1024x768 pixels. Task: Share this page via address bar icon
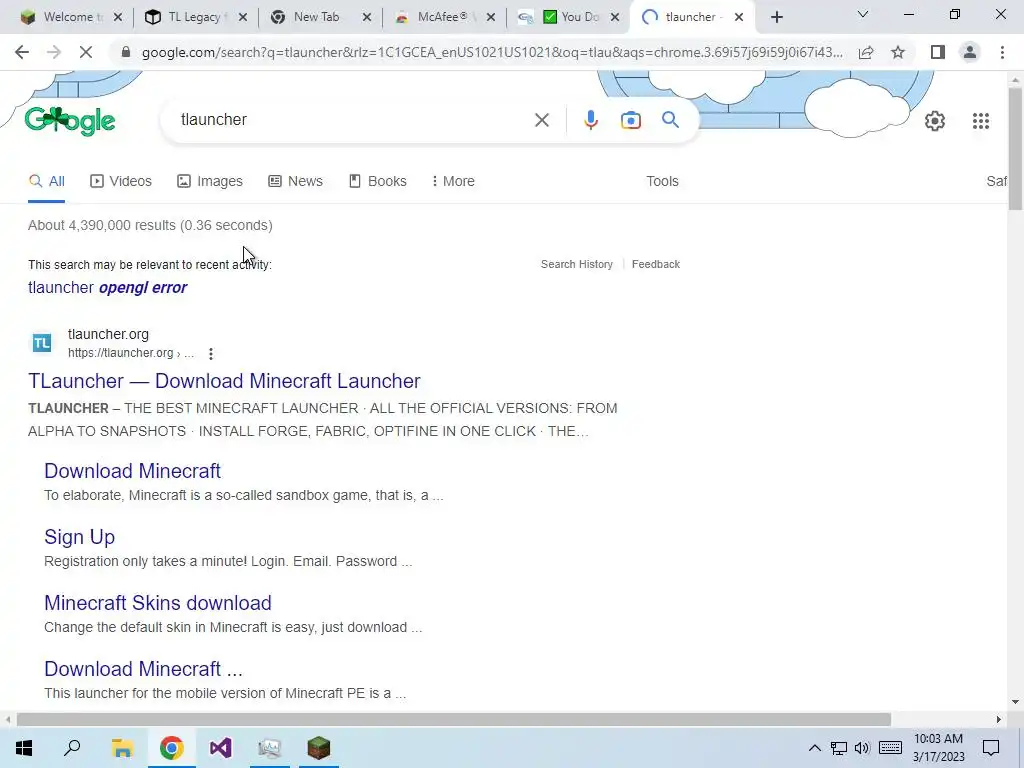click(866, 52)
